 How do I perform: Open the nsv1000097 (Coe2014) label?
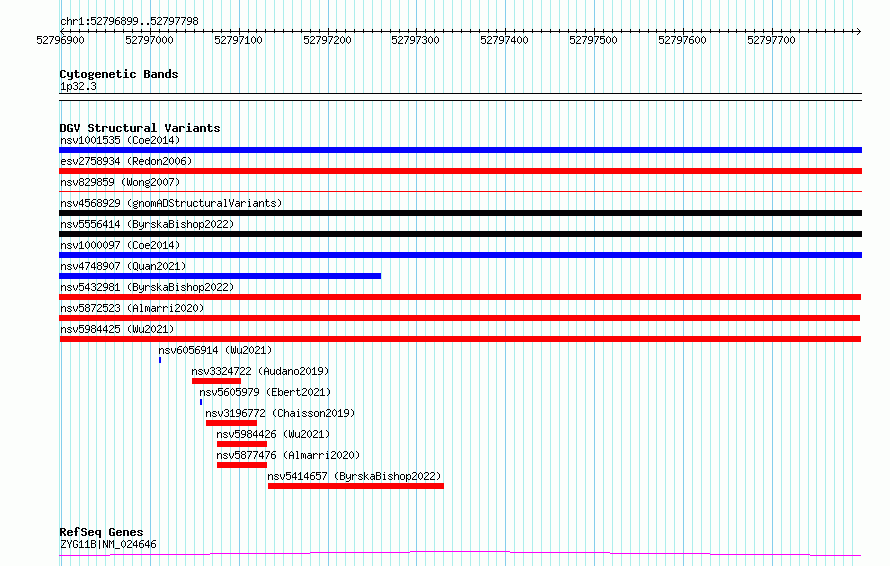pyautogui.click(x=120, y=245)
